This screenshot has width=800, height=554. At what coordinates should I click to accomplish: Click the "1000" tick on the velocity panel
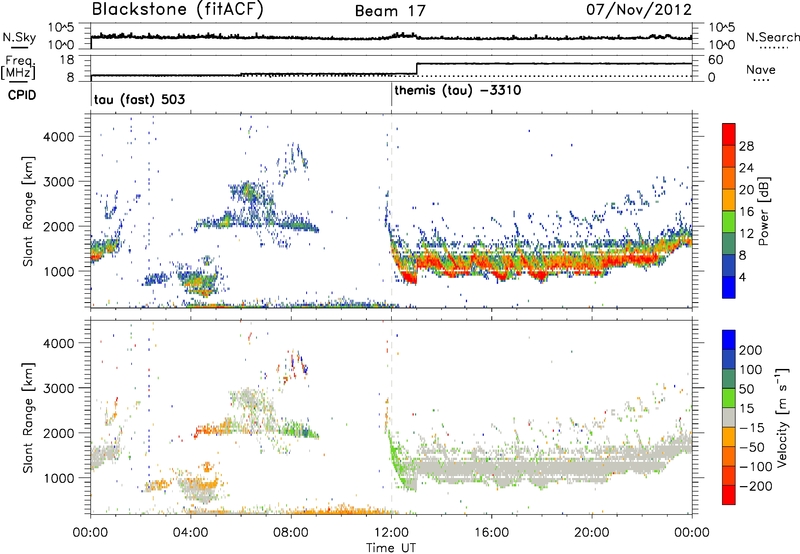click(x=58, y=478)
